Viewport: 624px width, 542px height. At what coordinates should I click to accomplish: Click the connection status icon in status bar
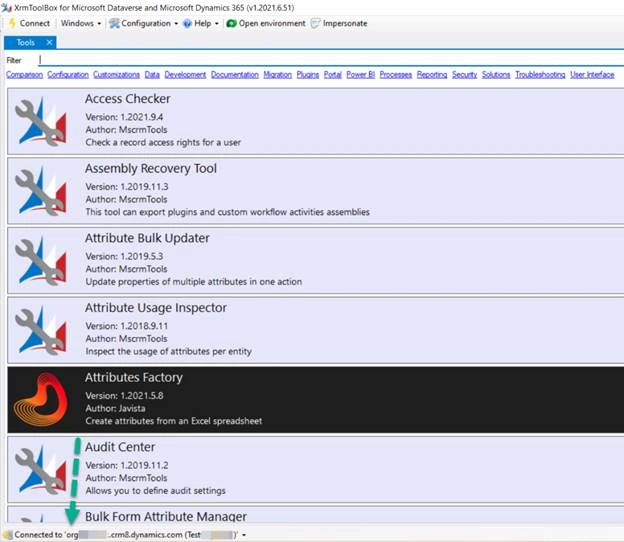click(8, 535)
